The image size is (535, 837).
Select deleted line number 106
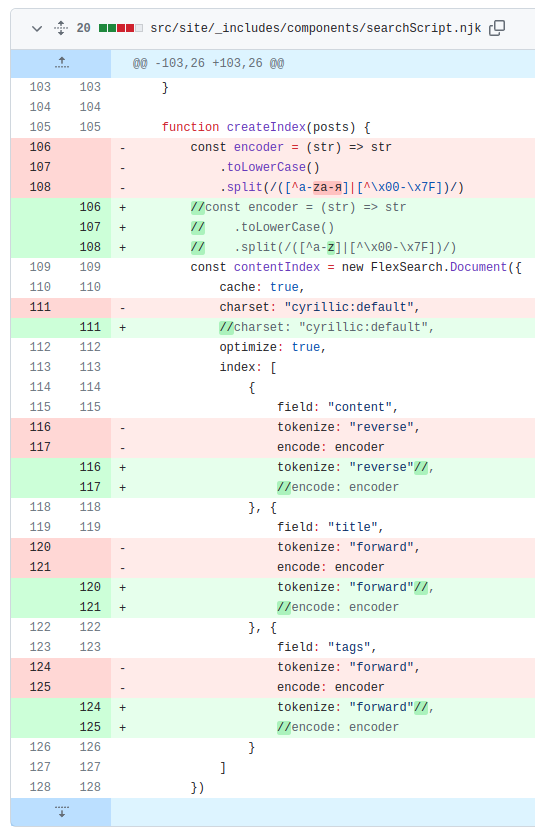40,147
